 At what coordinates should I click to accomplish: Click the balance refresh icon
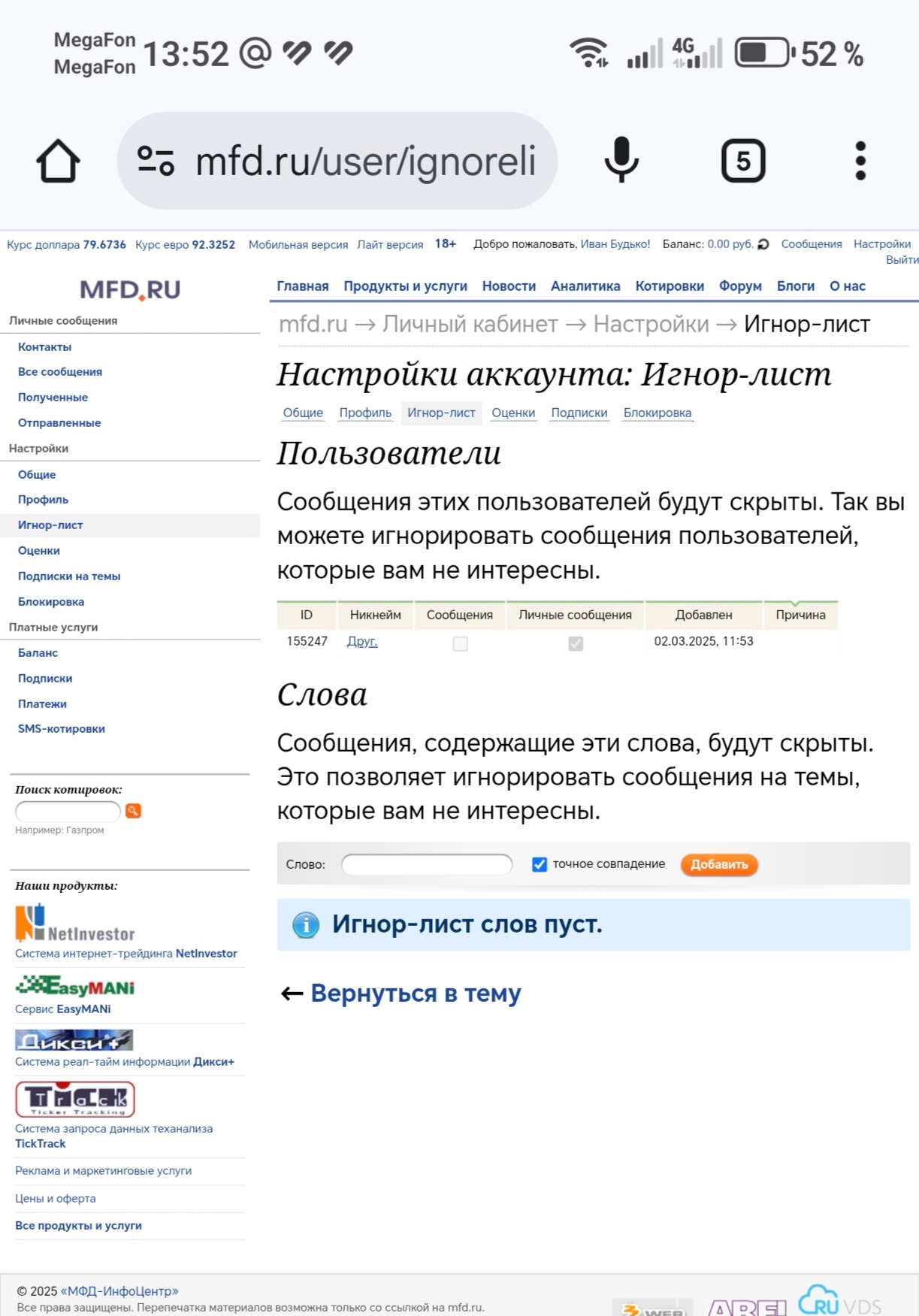pyautogui.click(x=763, y=244)
